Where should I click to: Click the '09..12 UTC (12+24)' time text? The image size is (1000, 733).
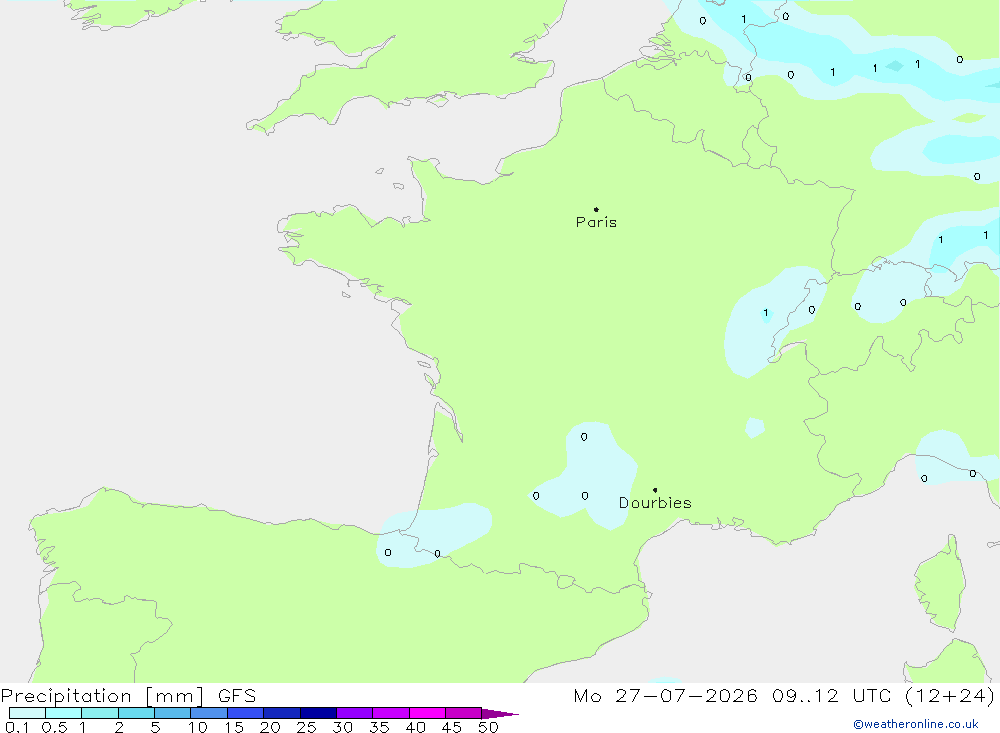click(883, 695)
